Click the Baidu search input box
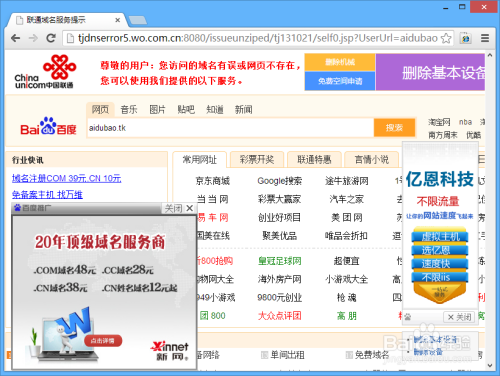This screenshot has height=376, width=500. click(230, 128)
